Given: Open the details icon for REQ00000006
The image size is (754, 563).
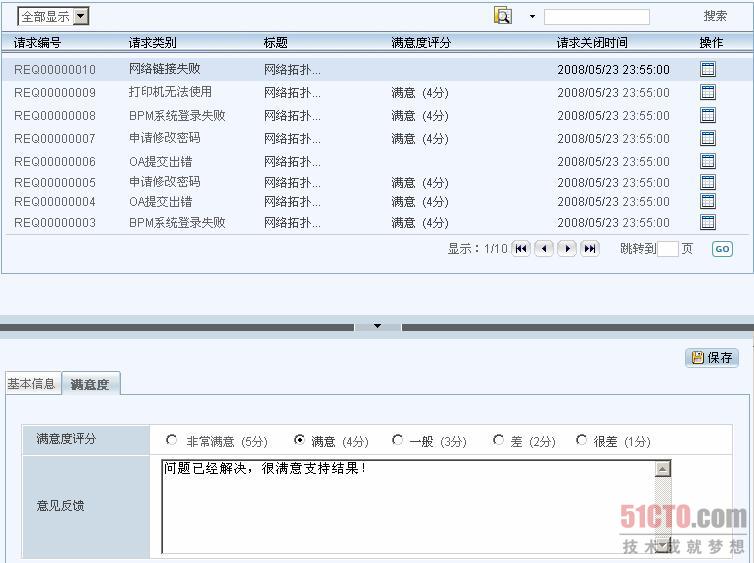Looking at the screenshot, I should [x=707, y=161].
